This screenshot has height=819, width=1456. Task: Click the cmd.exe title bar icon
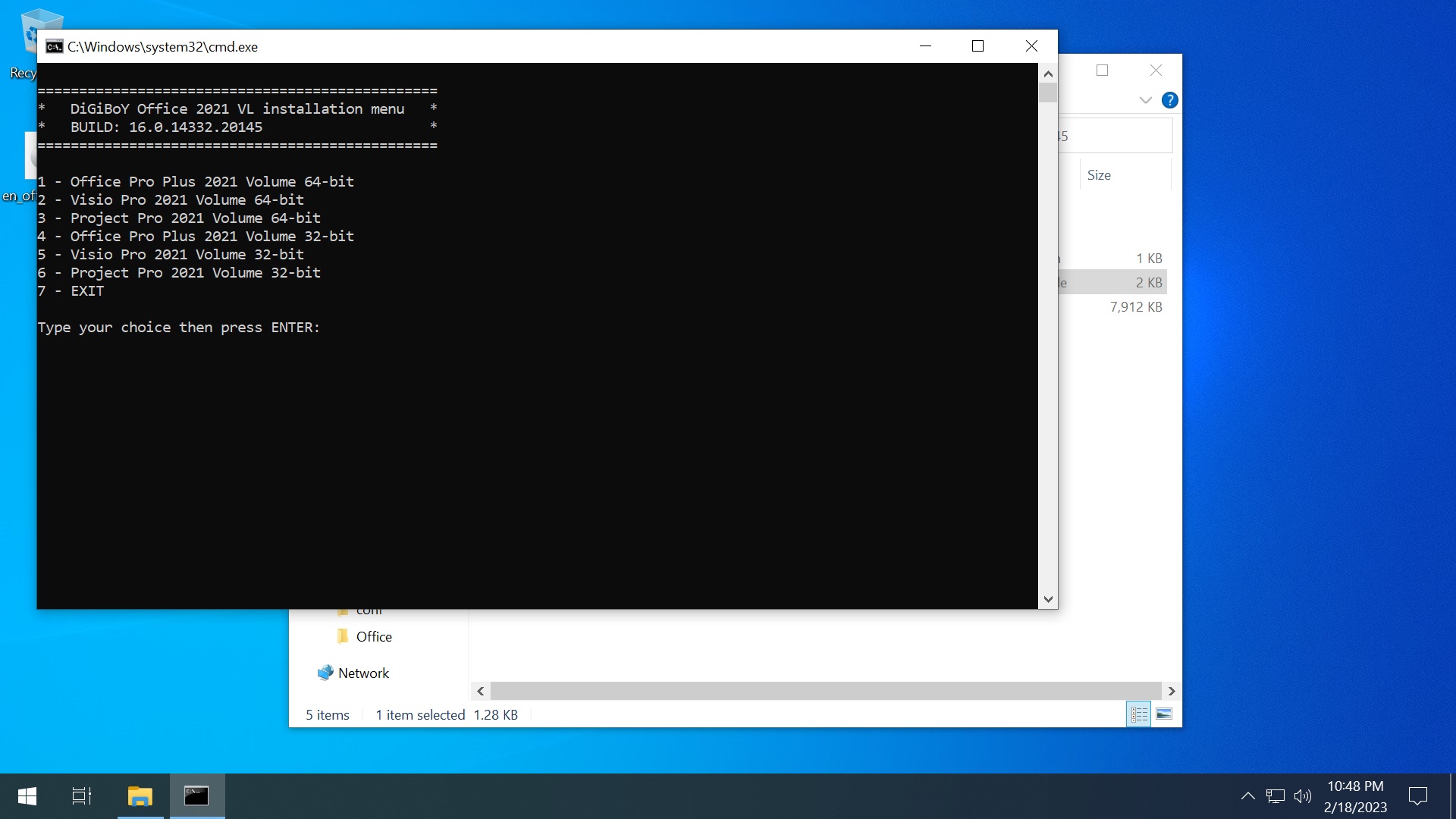54,47
